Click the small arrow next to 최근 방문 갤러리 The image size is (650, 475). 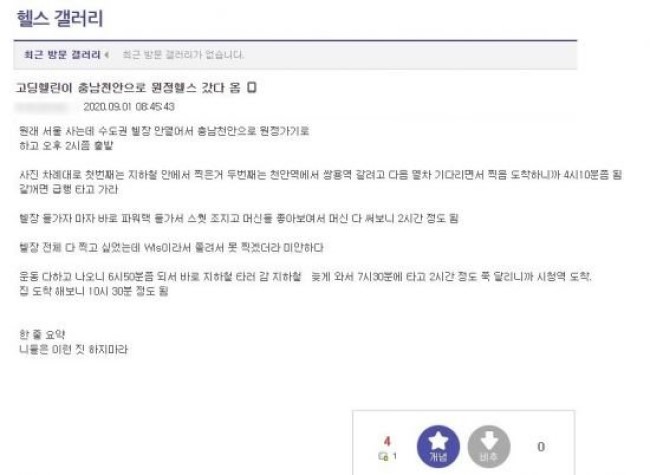point(107,55)
